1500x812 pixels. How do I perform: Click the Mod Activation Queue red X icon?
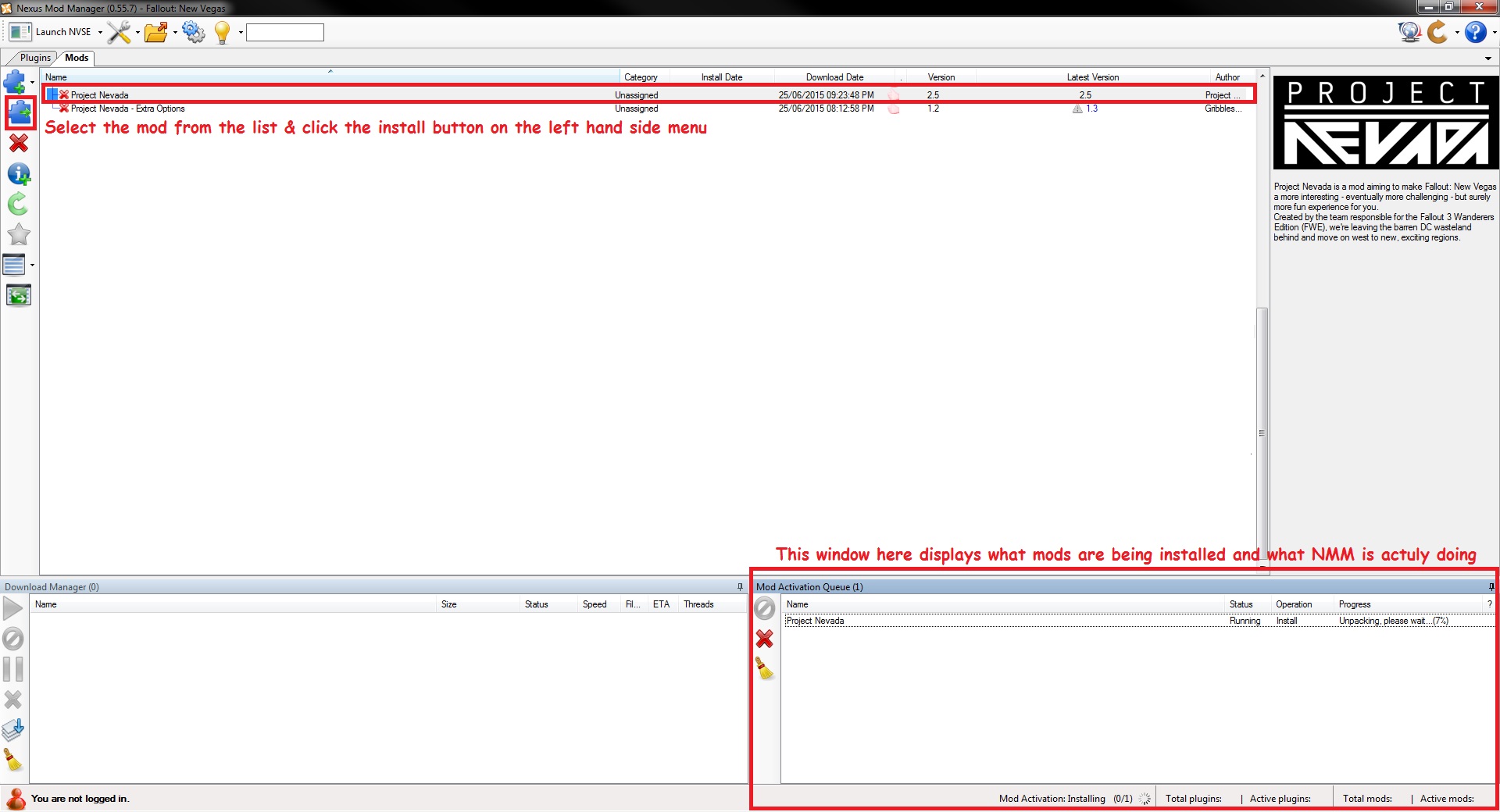click(x=765, y=639)
